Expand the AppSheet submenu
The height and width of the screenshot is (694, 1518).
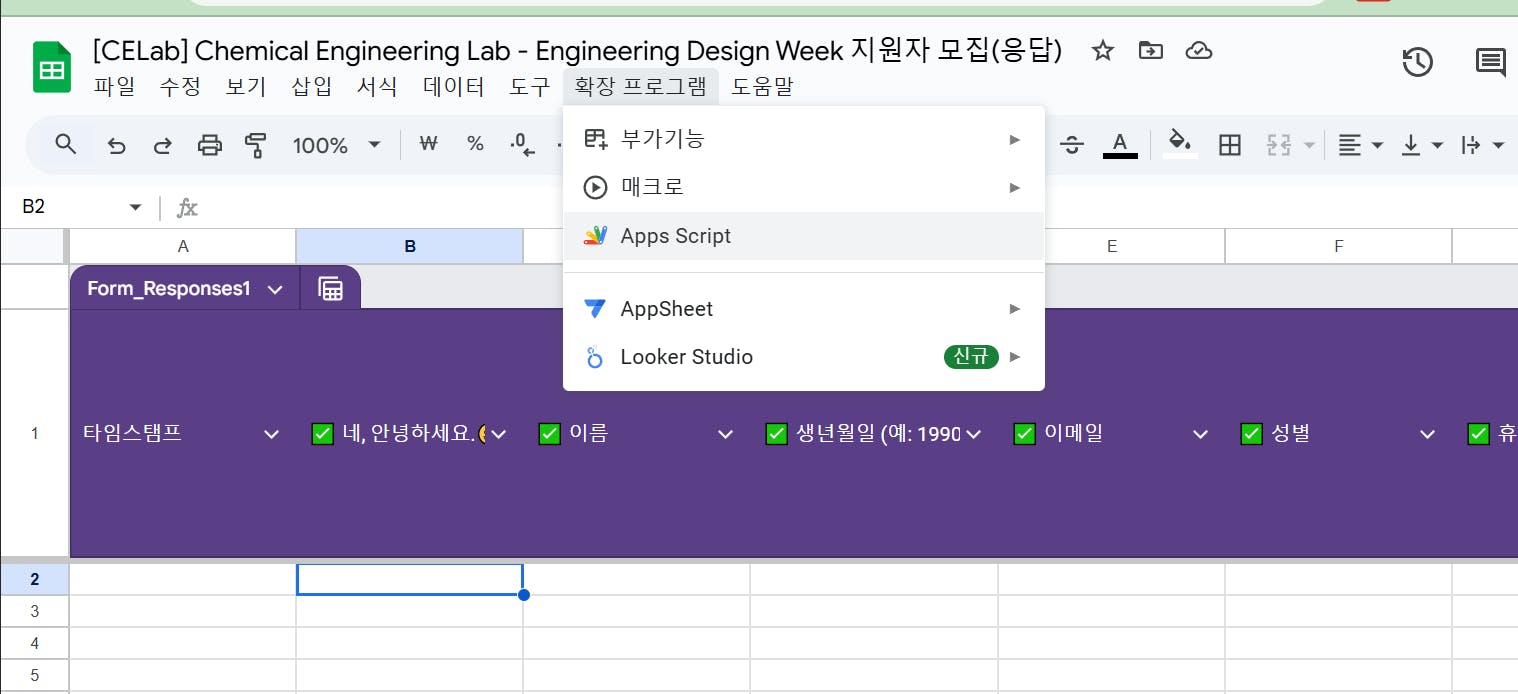point(804,309)
